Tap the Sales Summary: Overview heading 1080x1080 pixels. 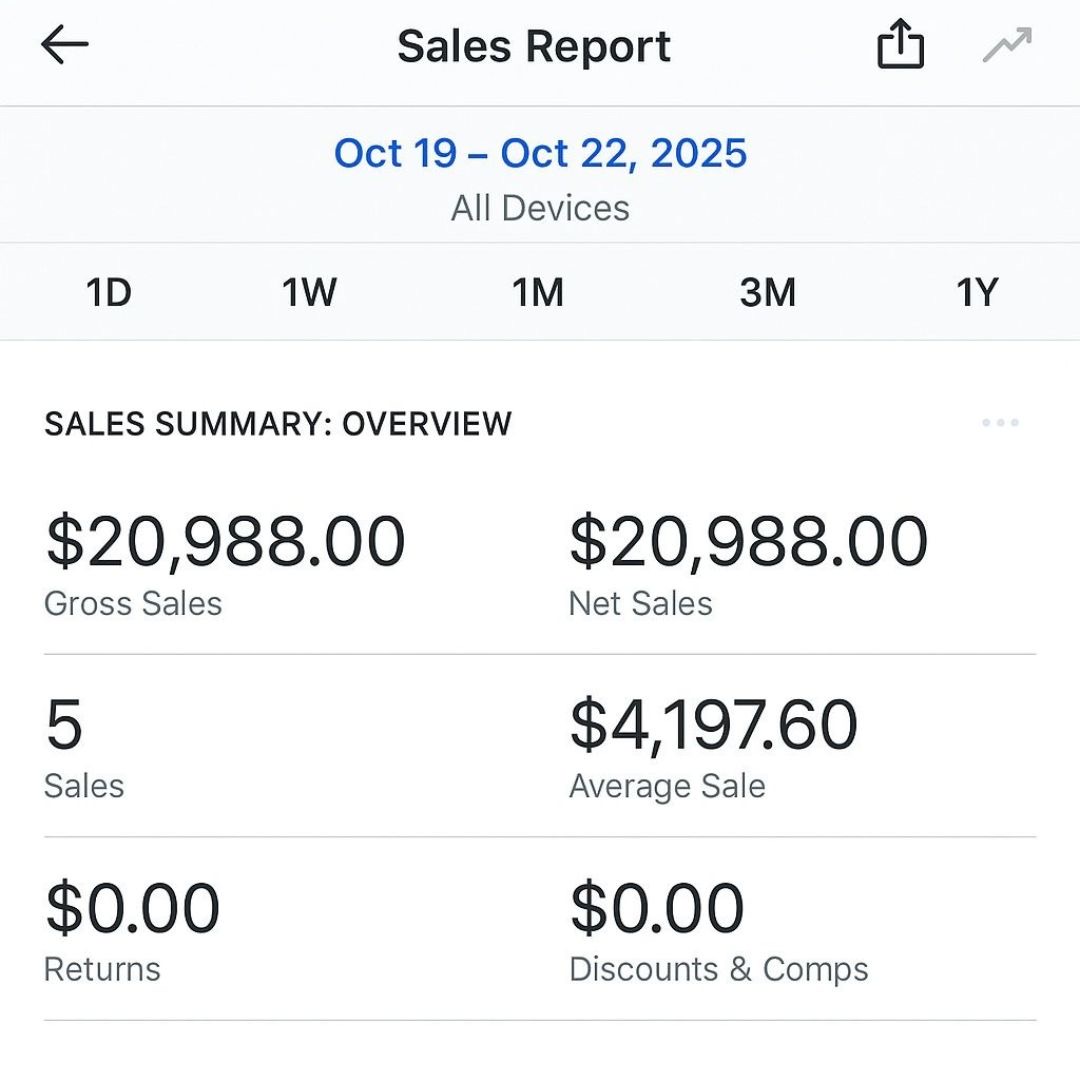coord(278,424)
